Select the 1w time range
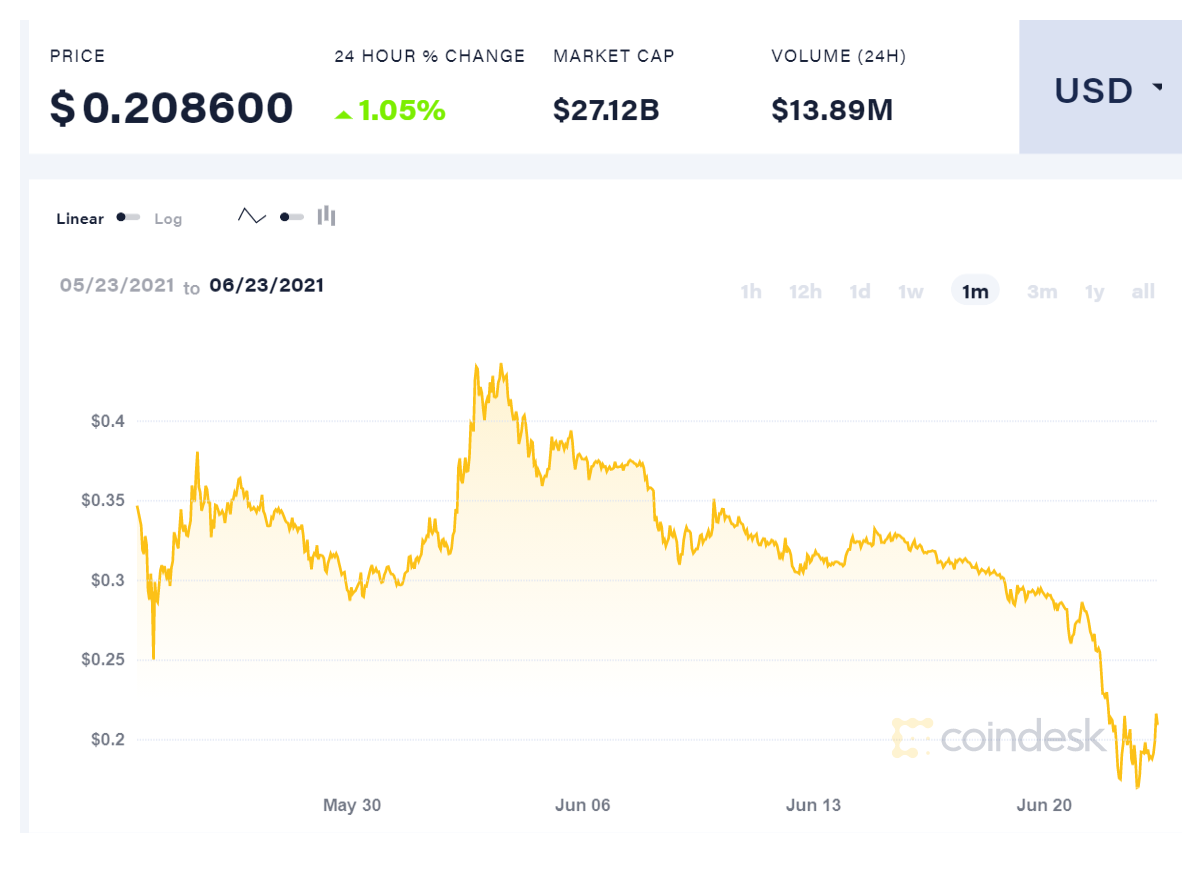Screen dimensions: 1202x893 (x=911, y=291)
